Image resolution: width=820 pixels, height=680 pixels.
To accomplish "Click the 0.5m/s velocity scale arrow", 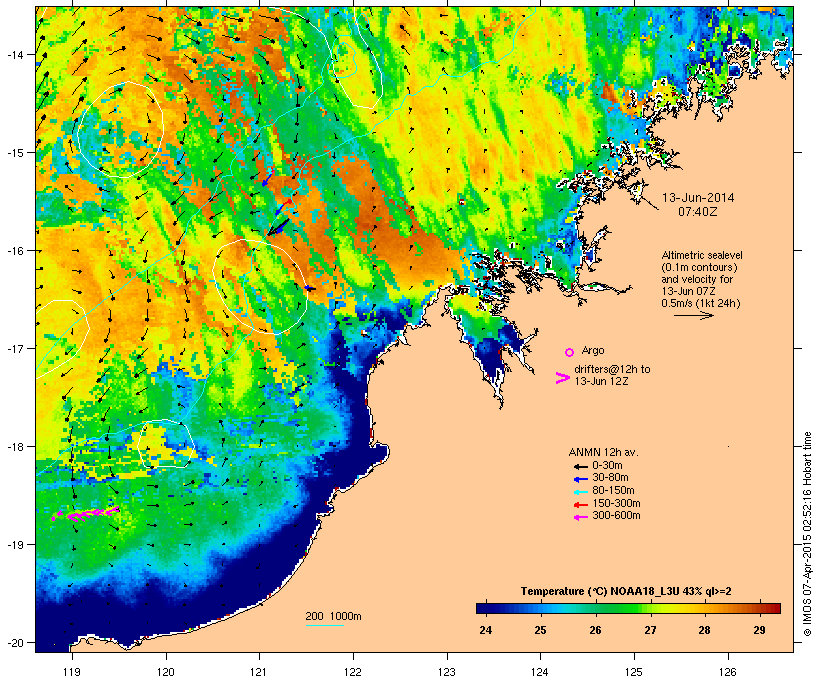I will tap(694, 315).
